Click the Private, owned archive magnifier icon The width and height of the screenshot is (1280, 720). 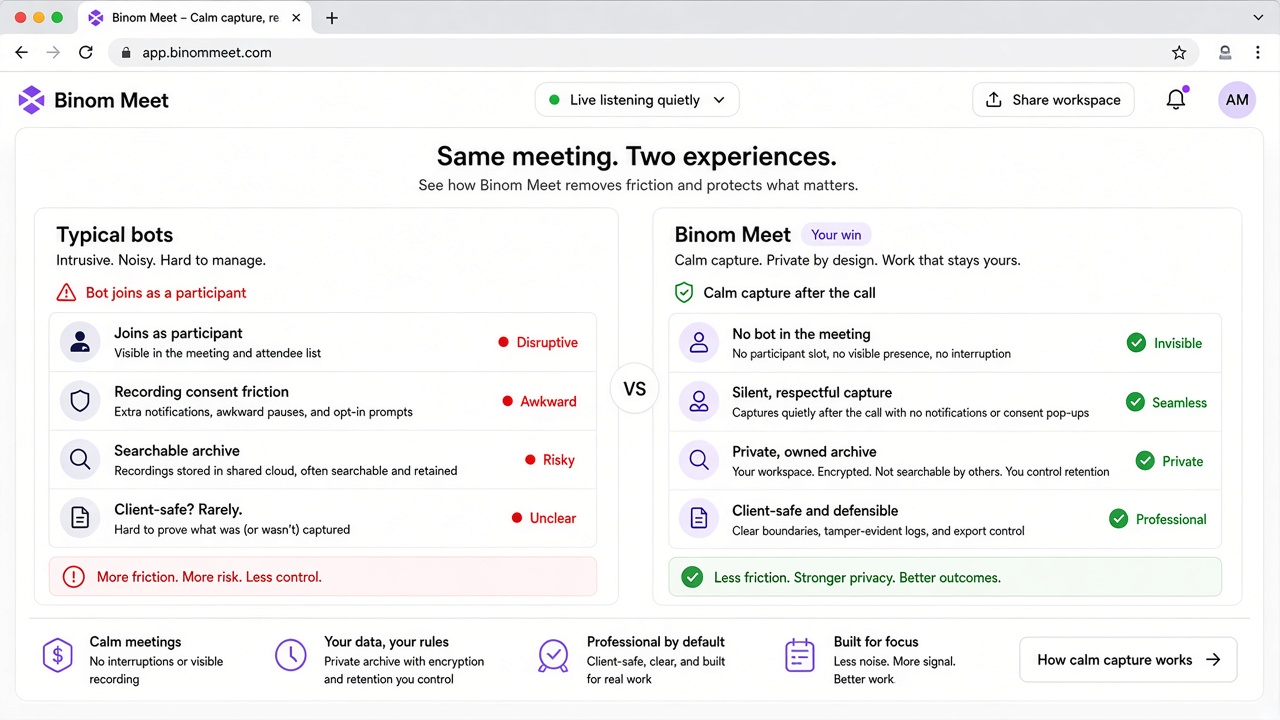pos(699,461)
